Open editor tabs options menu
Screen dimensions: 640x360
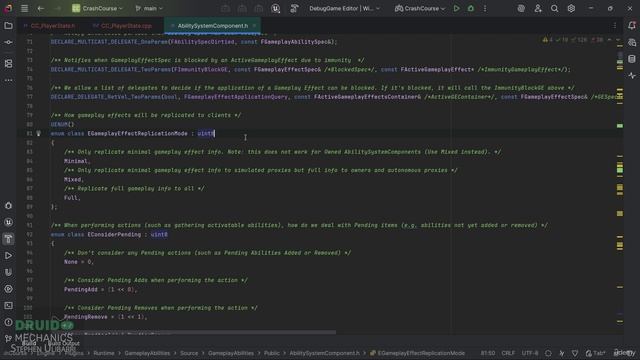point(614,26)
